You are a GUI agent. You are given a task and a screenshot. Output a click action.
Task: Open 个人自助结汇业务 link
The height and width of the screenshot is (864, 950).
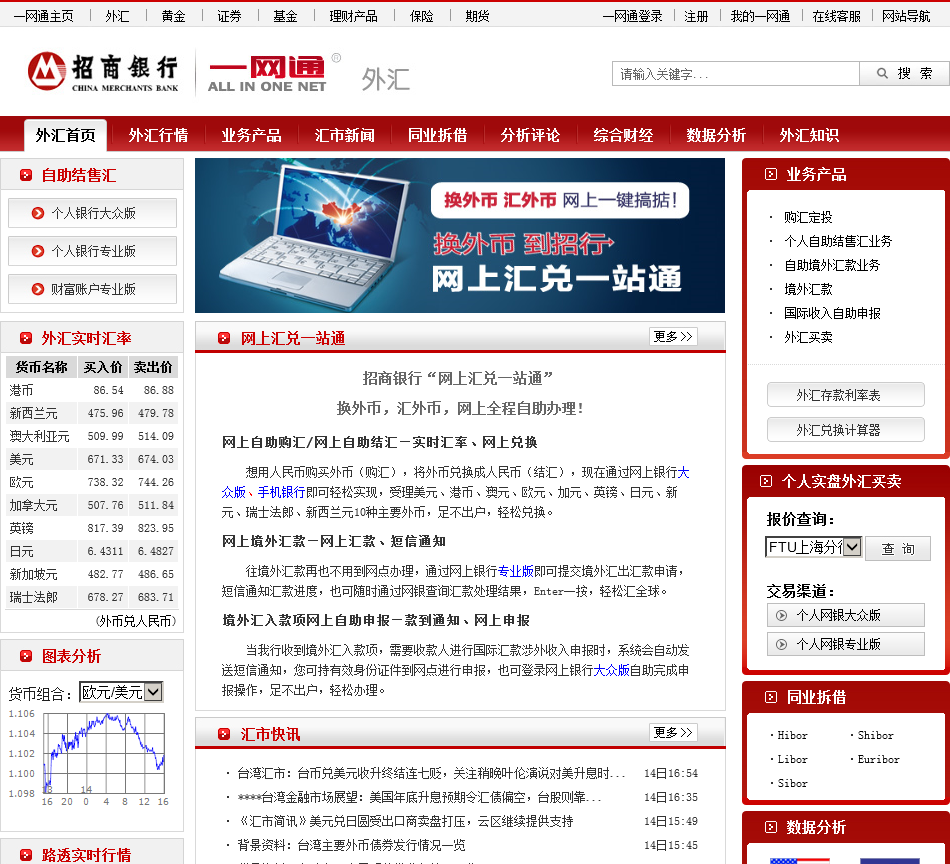[839, 241]
